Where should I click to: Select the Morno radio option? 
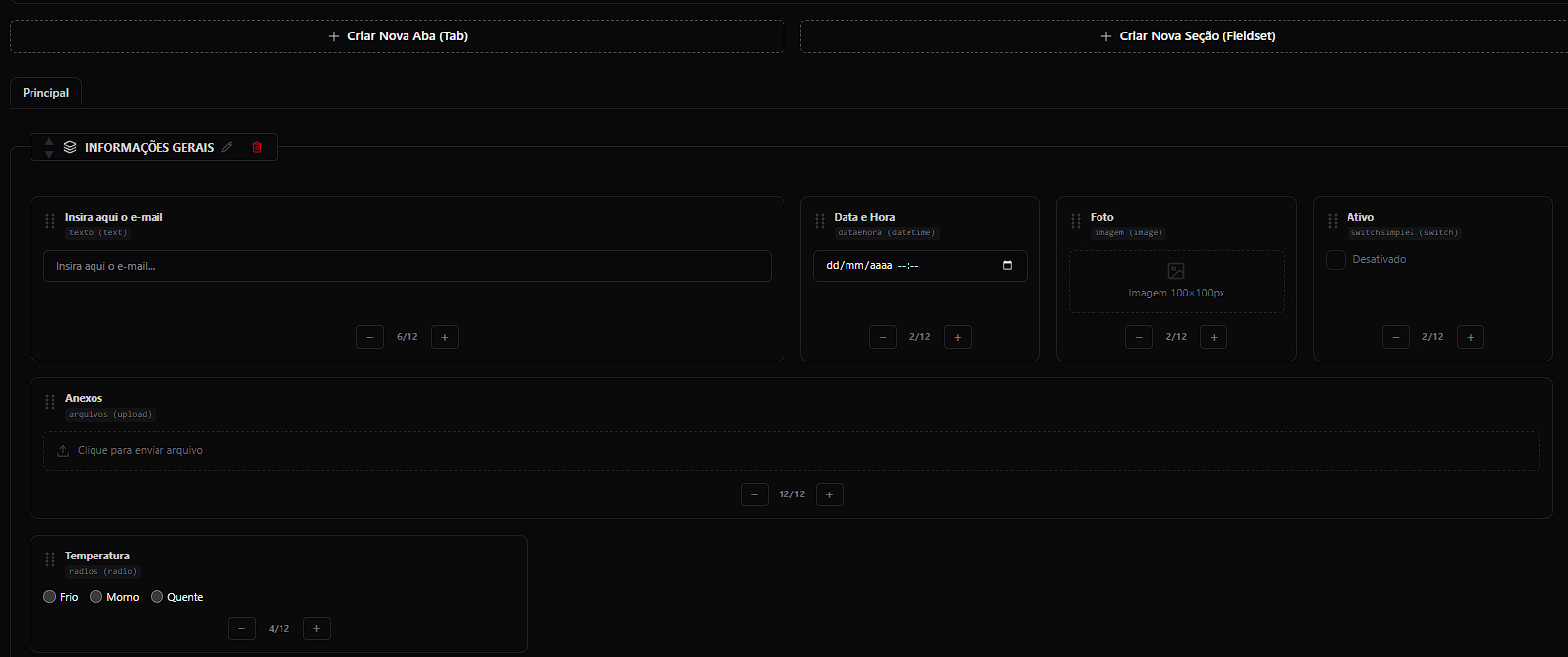click(x=95, y=597)
